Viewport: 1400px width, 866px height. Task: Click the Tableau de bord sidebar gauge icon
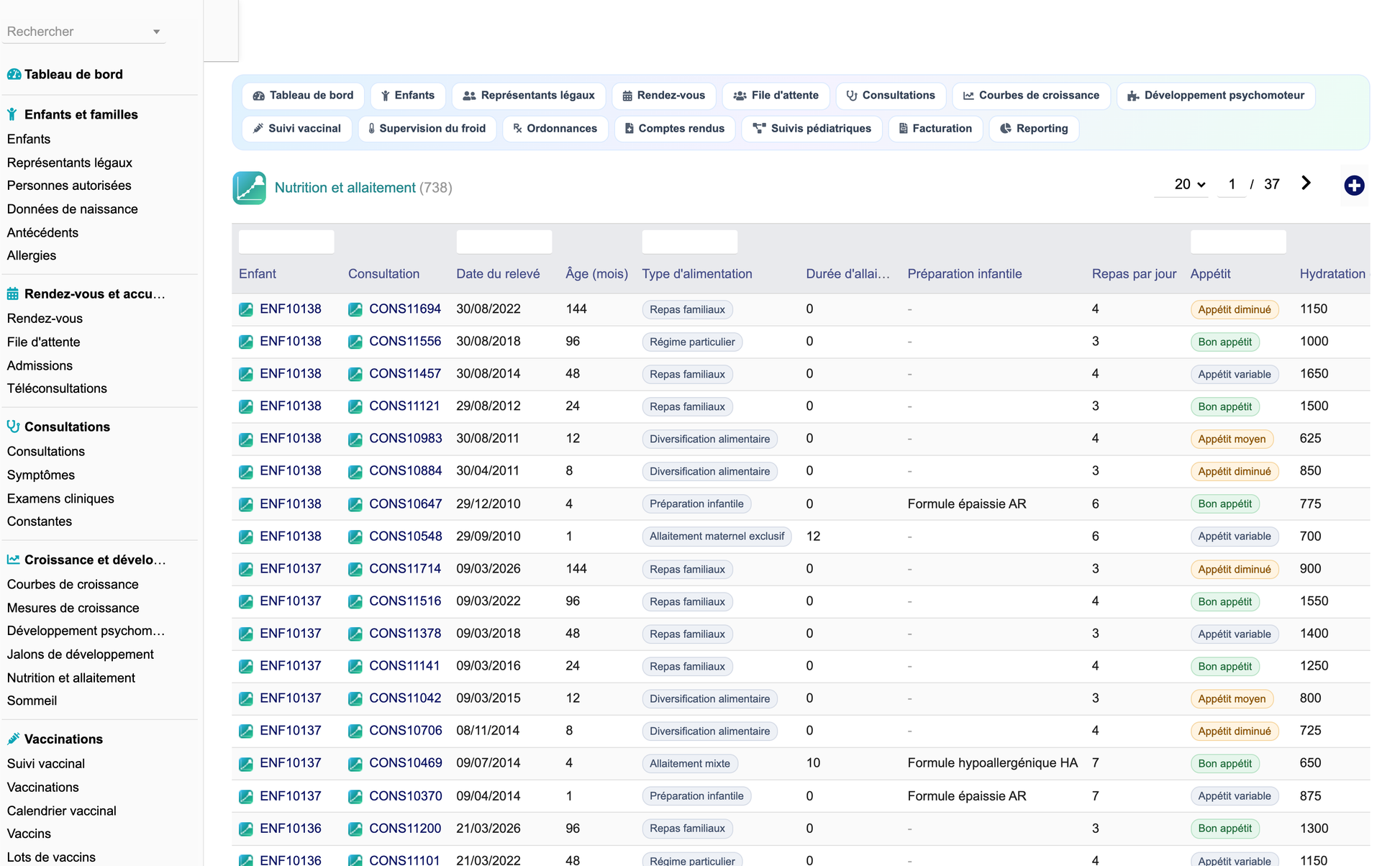pos(14,74)
